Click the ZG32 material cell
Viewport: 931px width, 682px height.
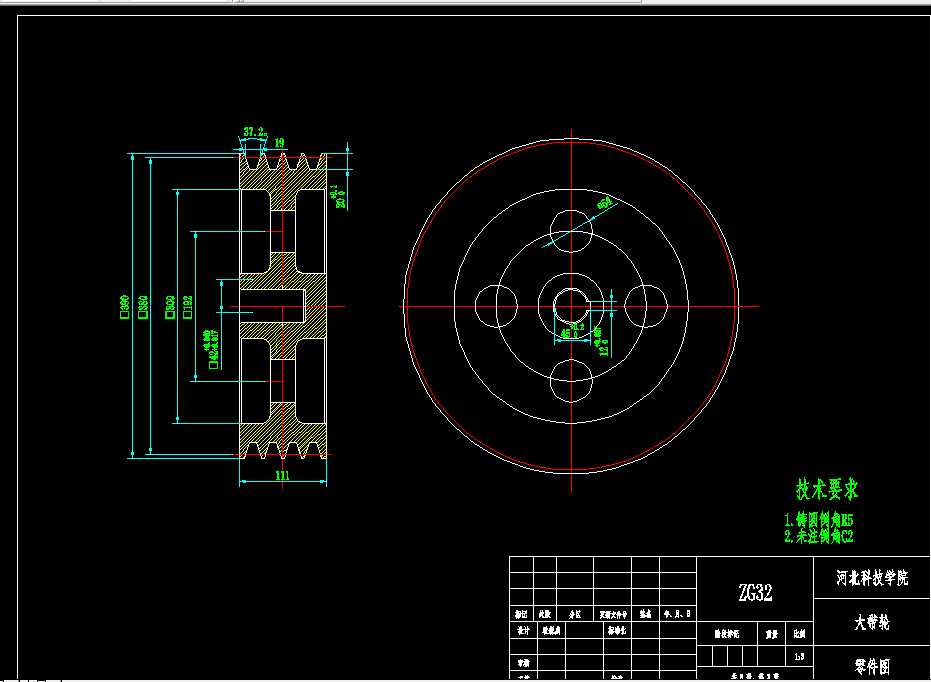[x=755, y=589]
